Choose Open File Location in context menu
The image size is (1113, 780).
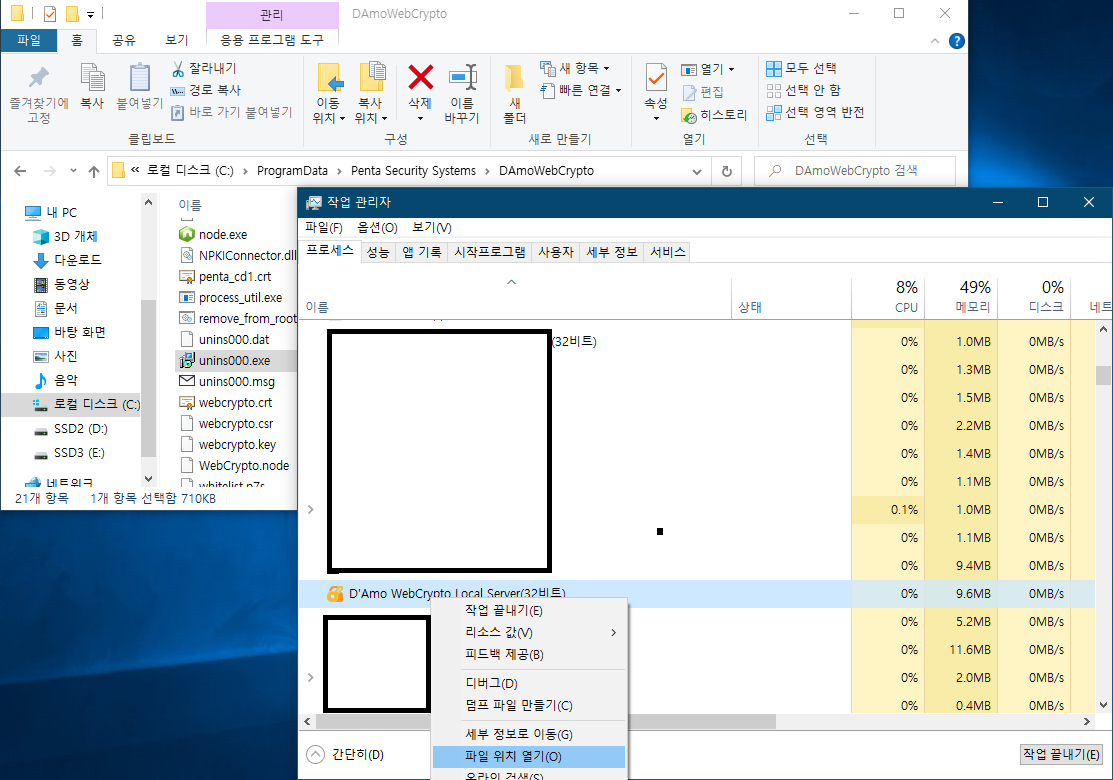pyautogui.click(x=530, y=757)
